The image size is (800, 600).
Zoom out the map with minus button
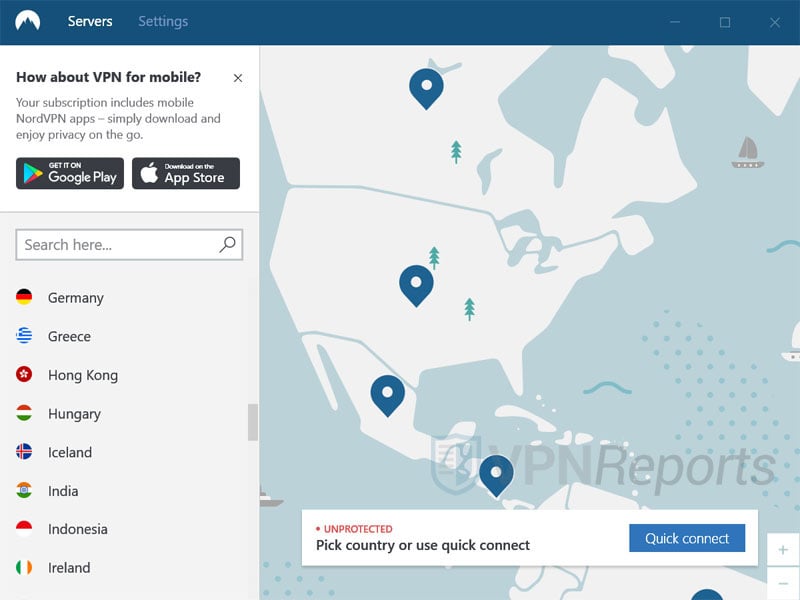click(783, 583)
